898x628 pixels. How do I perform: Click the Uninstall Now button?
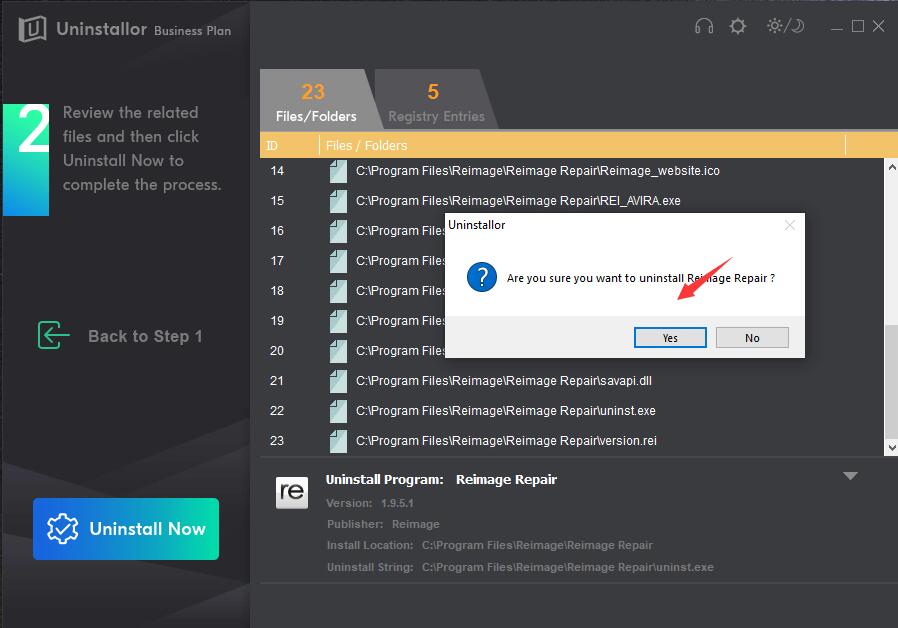tap(126, 528)
